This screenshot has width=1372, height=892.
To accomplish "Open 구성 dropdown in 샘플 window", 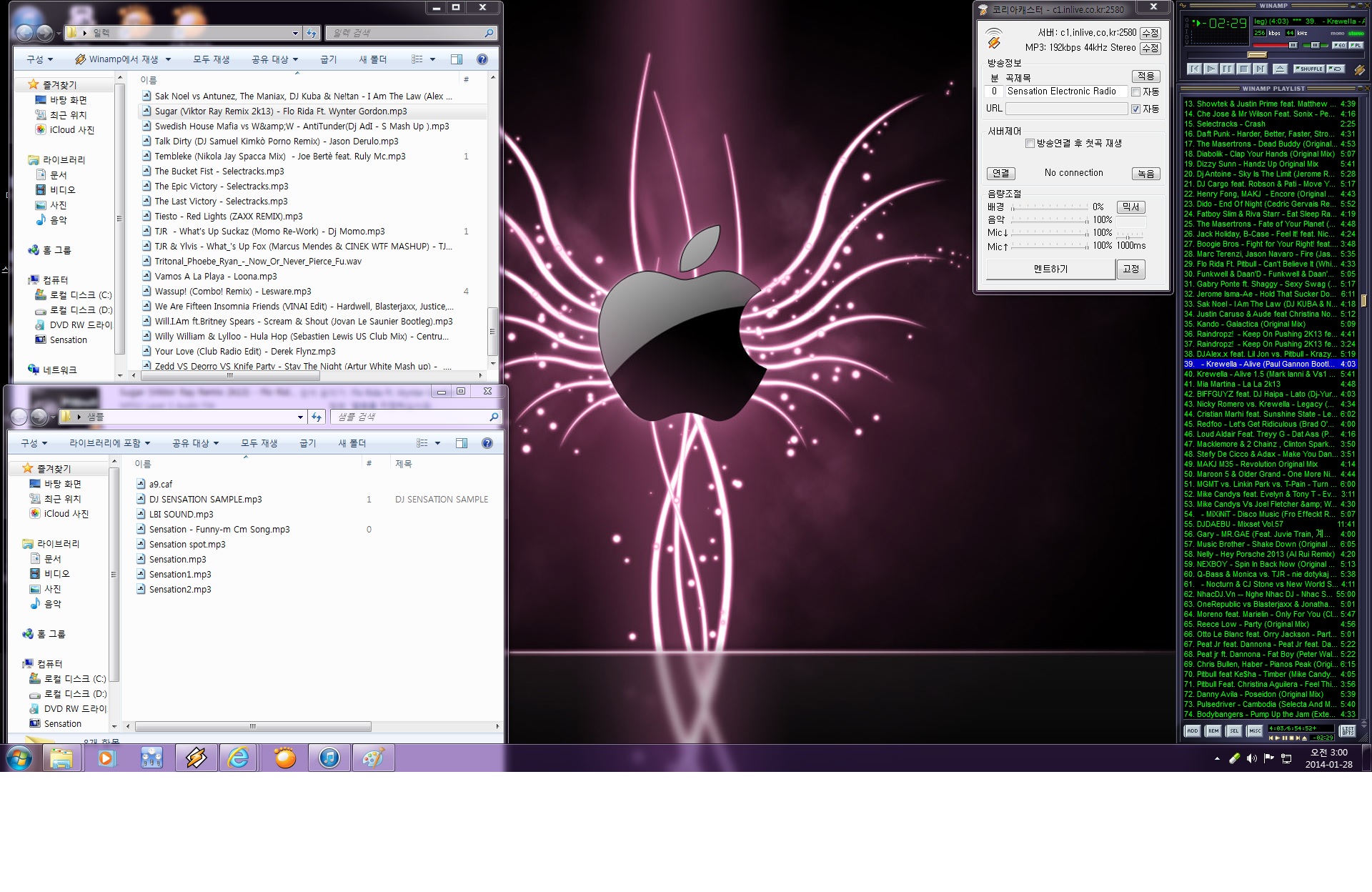I will [34, 443].
